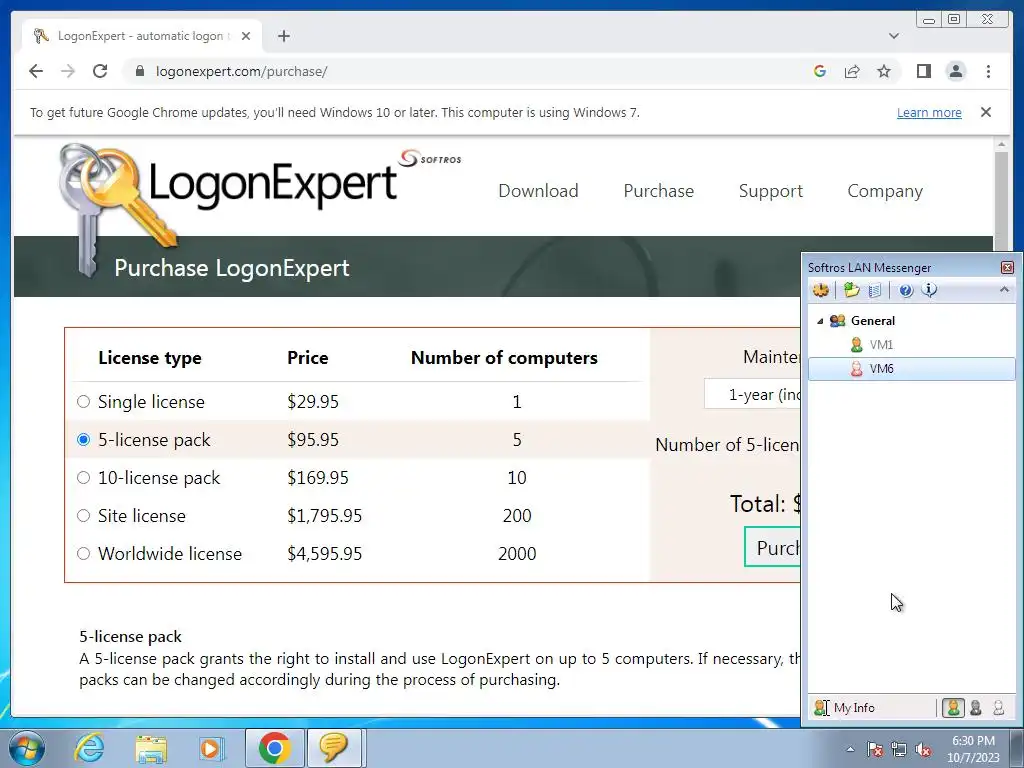Open muted volume tray icon
The image size is (1024, 768).
click(923, 749)
